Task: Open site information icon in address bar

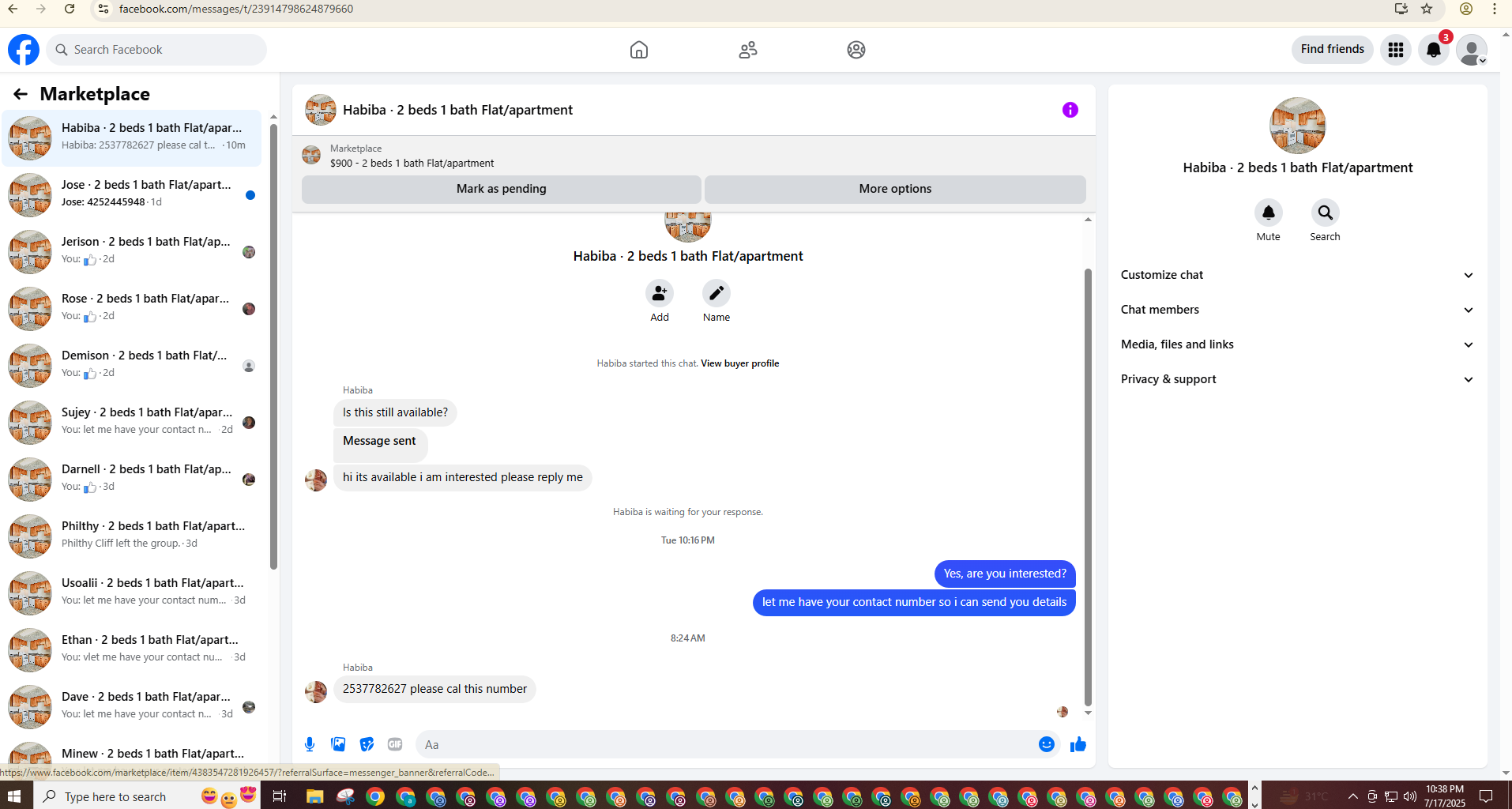Action: (x=103, y=9)
